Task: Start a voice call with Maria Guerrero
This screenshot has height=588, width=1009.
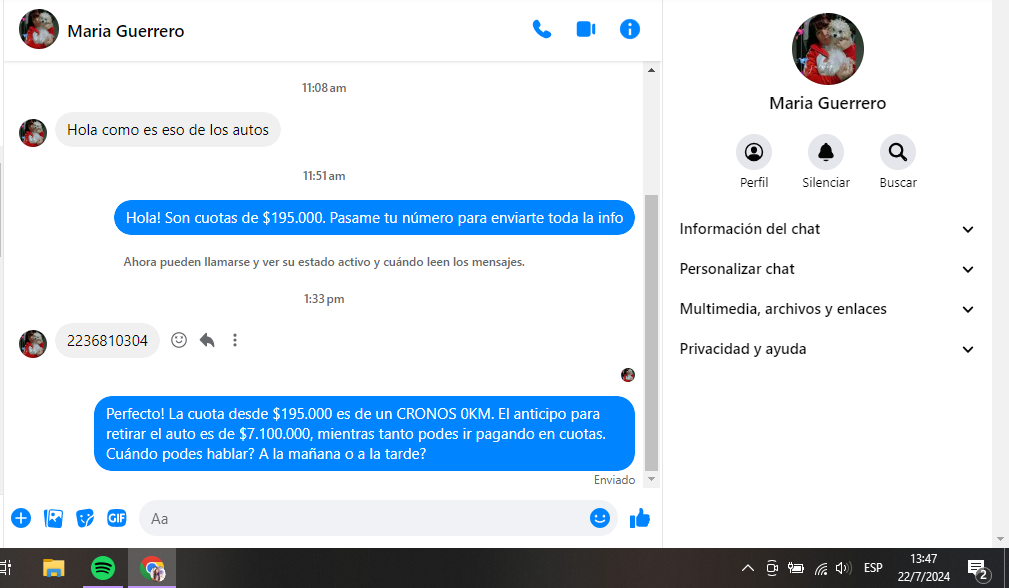Action: [x=542, y=29]
